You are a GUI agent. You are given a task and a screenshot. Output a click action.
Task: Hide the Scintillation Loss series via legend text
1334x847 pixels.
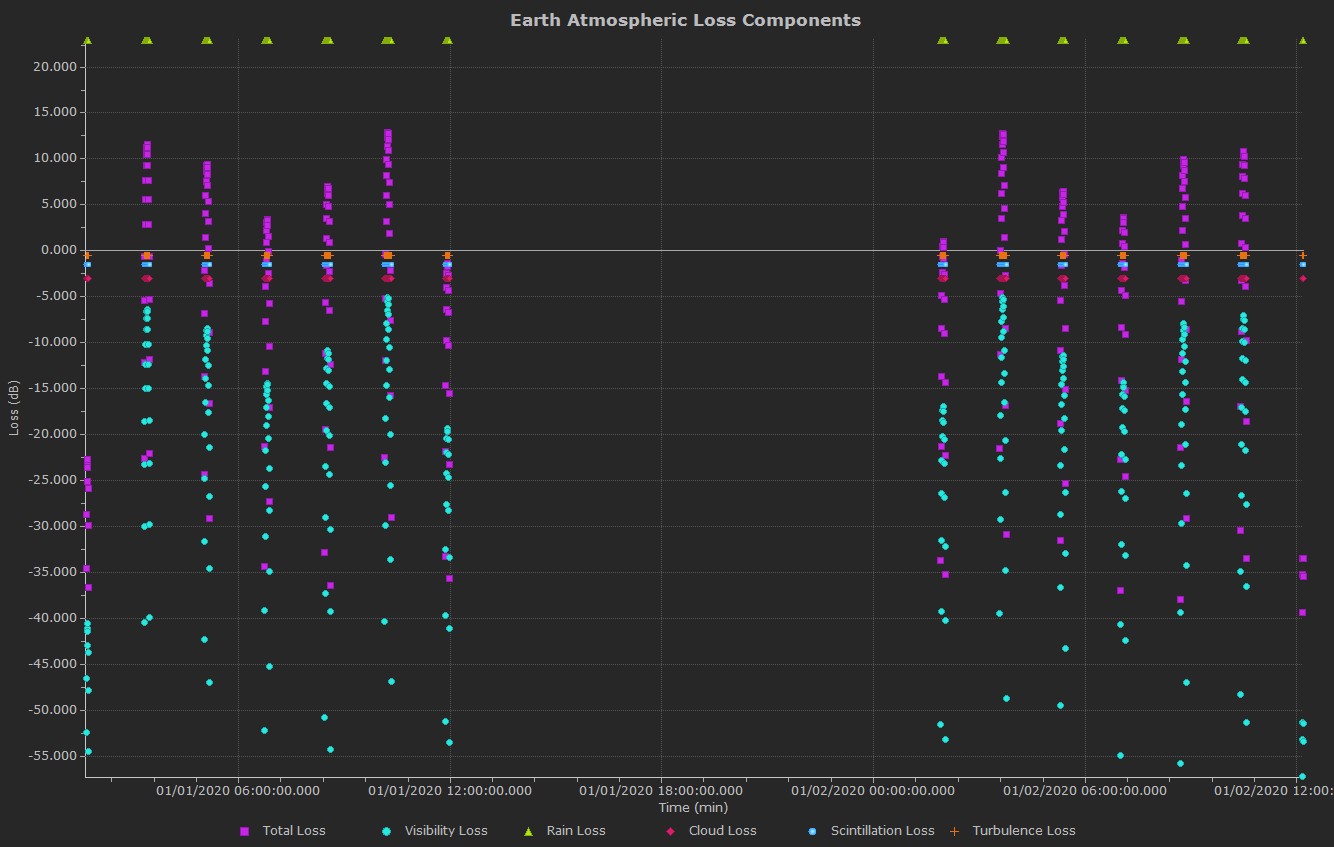coord(881,831)
